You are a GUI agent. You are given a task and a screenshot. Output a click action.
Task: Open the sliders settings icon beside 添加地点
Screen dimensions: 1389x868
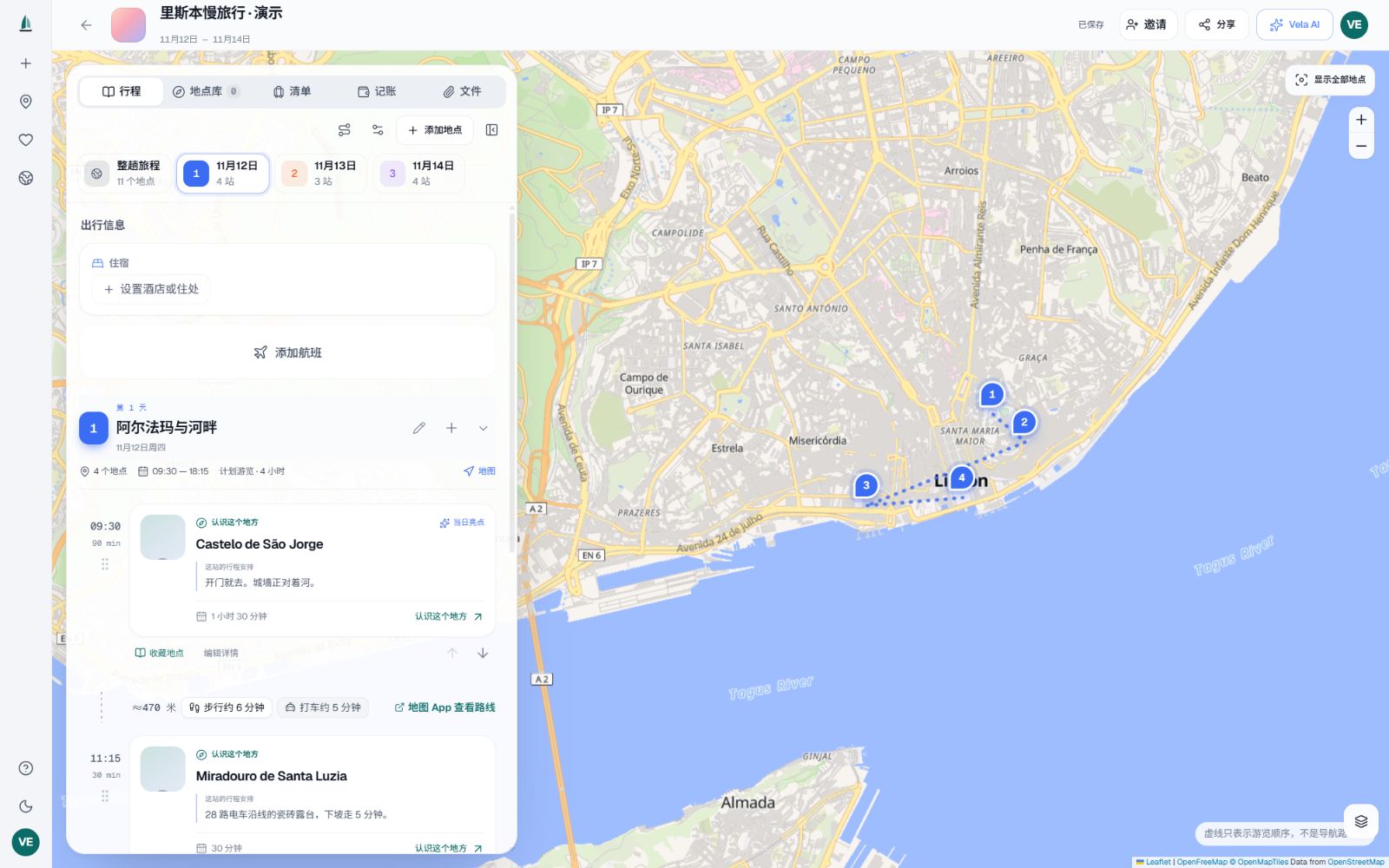tap(378, 130)
